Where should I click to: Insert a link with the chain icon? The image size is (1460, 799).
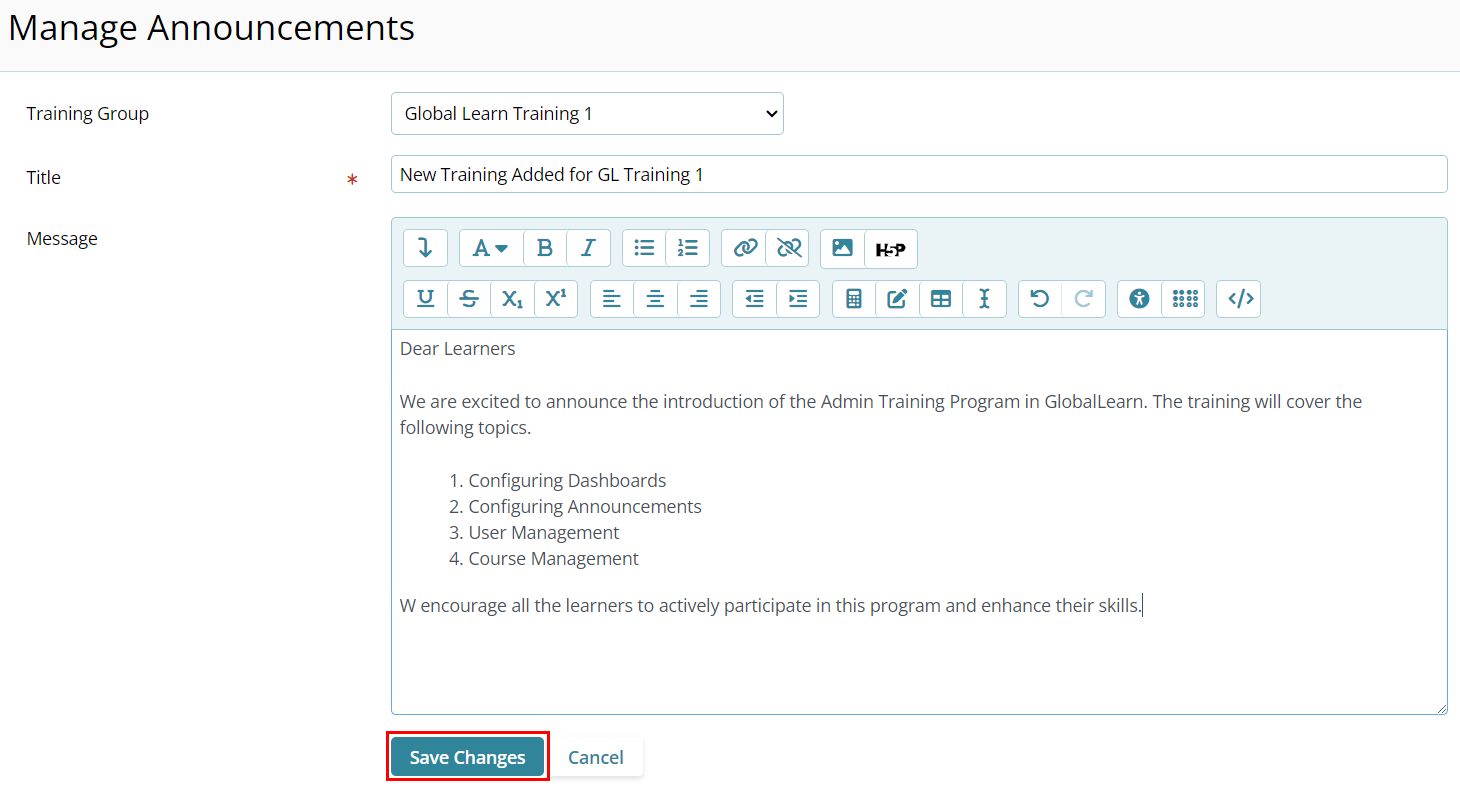pos(745,248)
